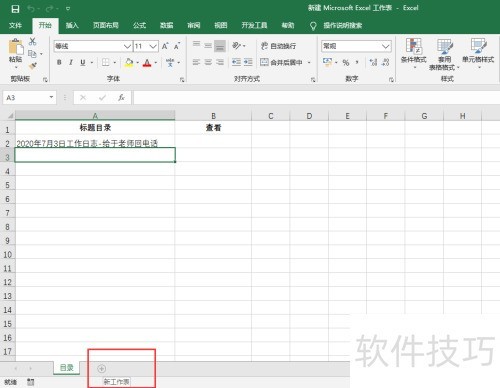Click the 粘贴 paste button
500x388 pixels.
(x=15, y=53)
